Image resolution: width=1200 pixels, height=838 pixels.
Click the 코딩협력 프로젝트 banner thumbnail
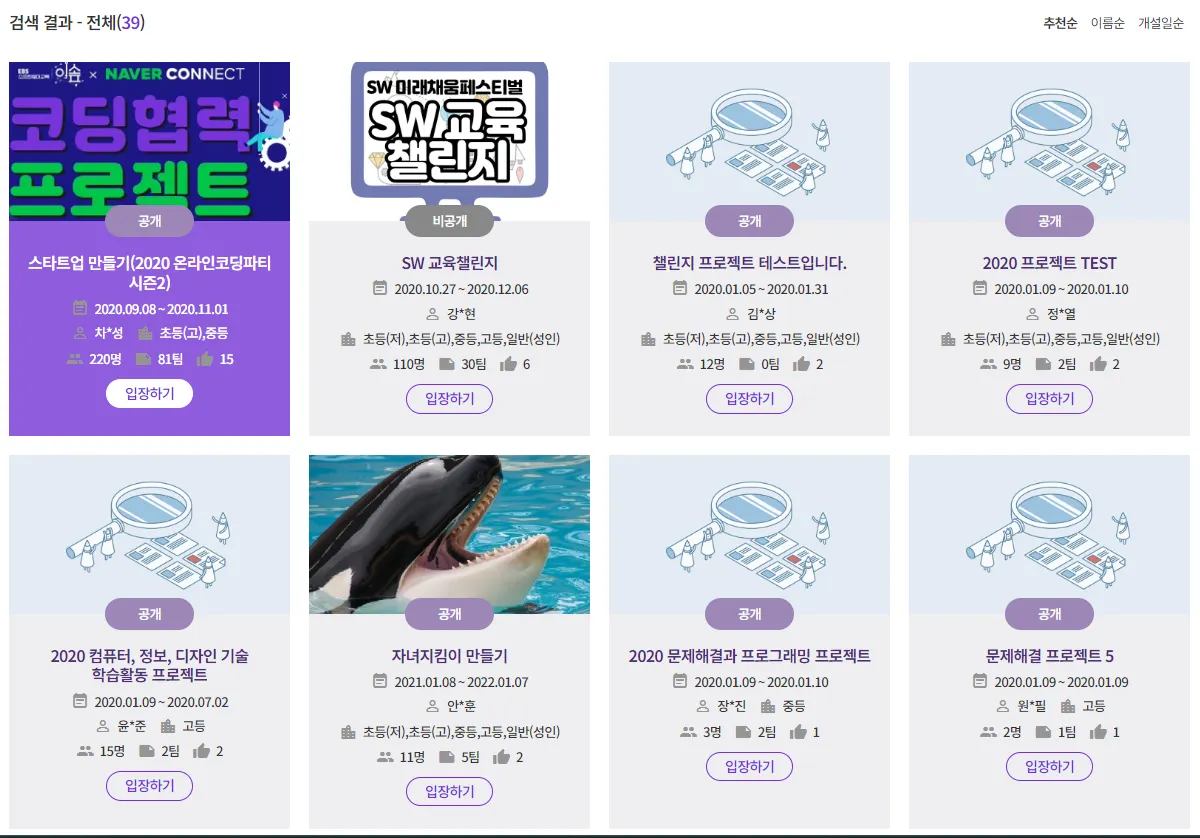(149, 141)
